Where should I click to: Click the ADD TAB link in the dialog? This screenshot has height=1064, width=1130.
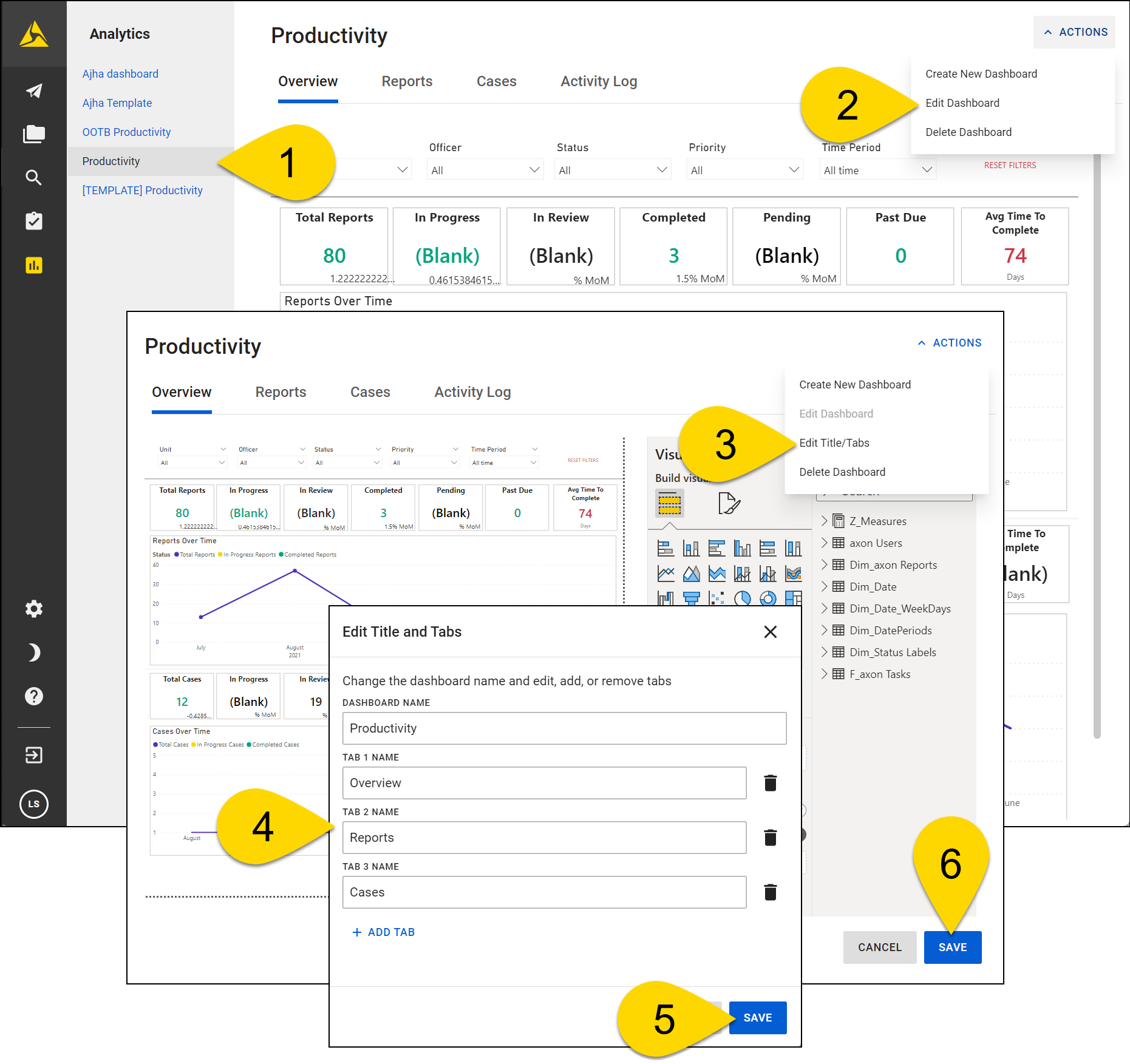tap(383, 932)
